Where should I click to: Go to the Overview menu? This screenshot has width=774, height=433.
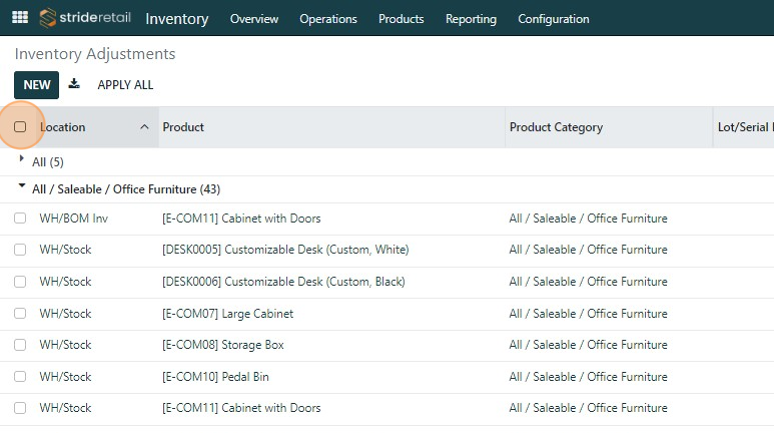(x=254, y=19)
